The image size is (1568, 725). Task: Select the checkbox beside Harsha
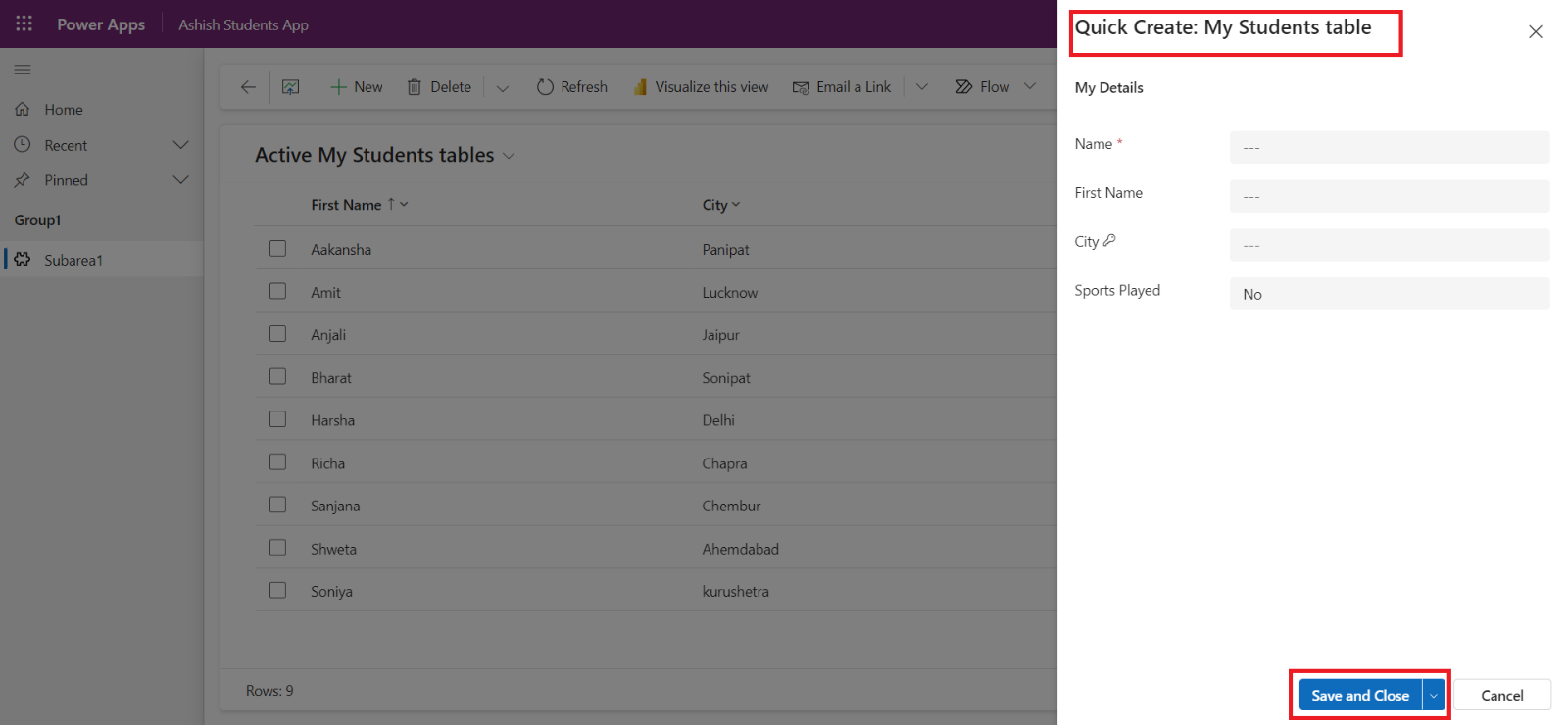[x=278, y=419]
